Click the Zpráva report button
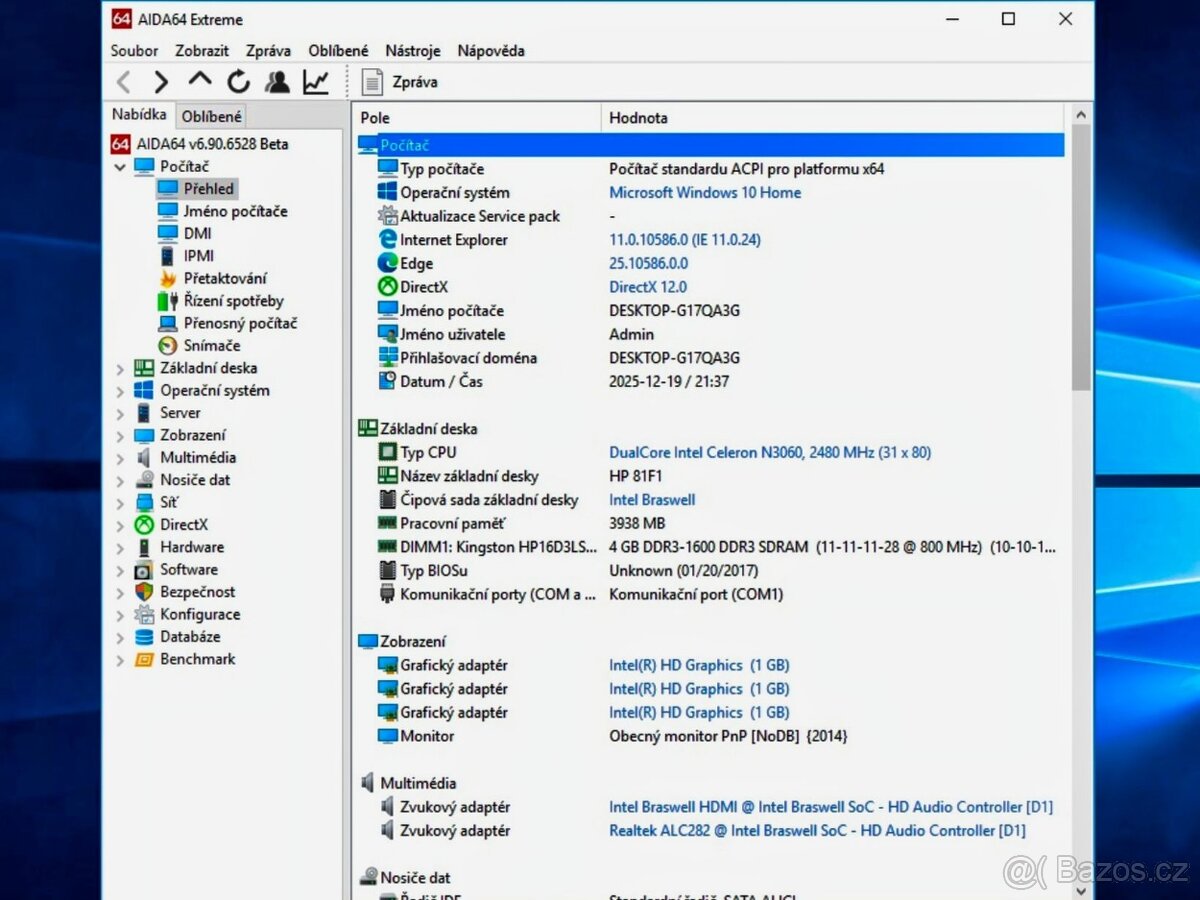 [x=399, y=82]
